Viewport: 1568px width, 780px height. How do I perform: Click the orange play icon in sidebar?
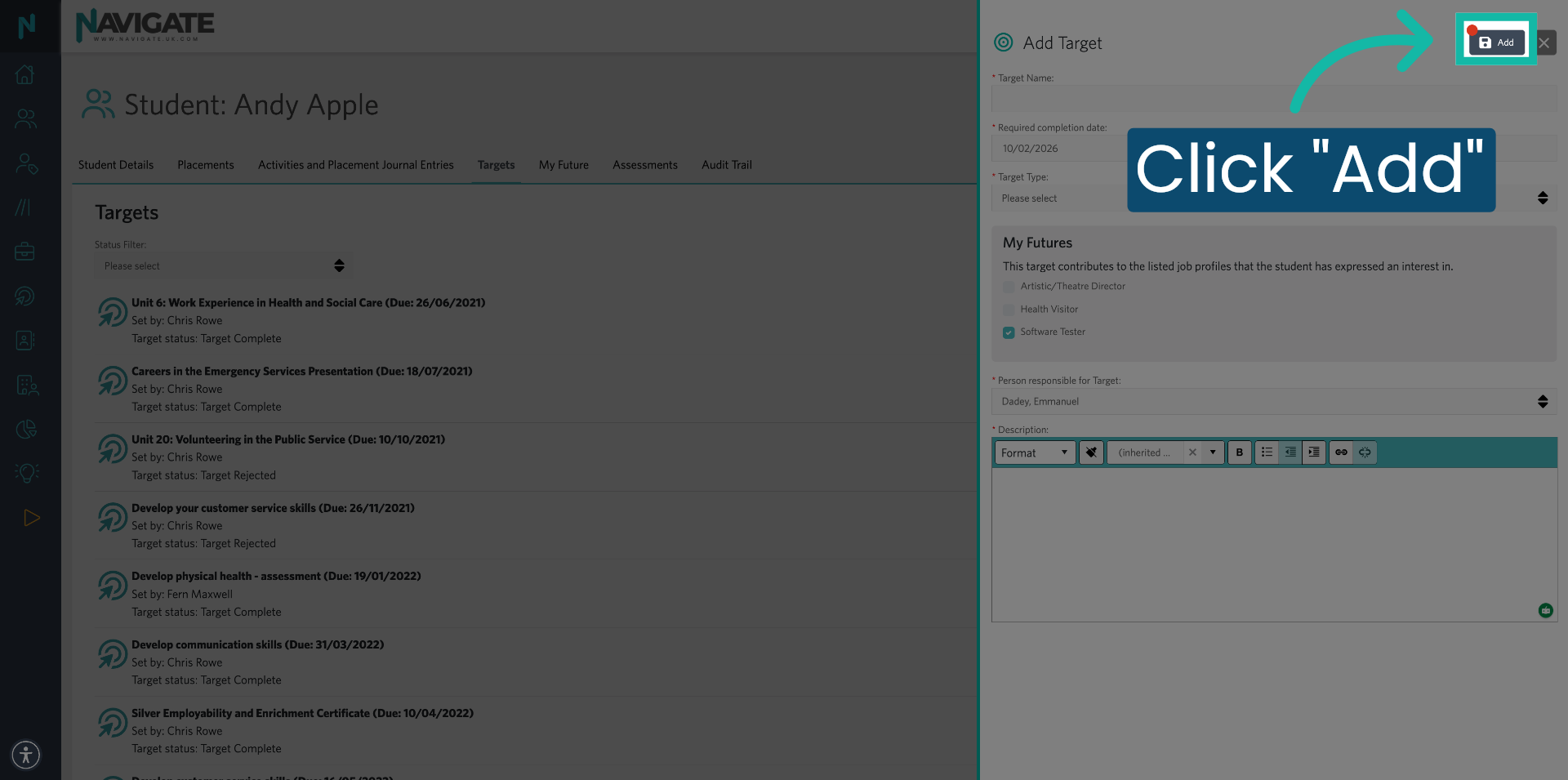tap(31, 518)
